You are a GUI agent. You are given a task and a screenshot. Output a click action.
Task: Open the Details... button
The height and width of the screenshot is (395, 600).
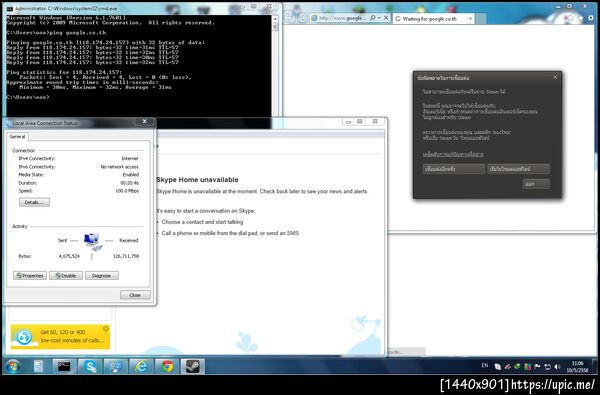tap(34, 202)
